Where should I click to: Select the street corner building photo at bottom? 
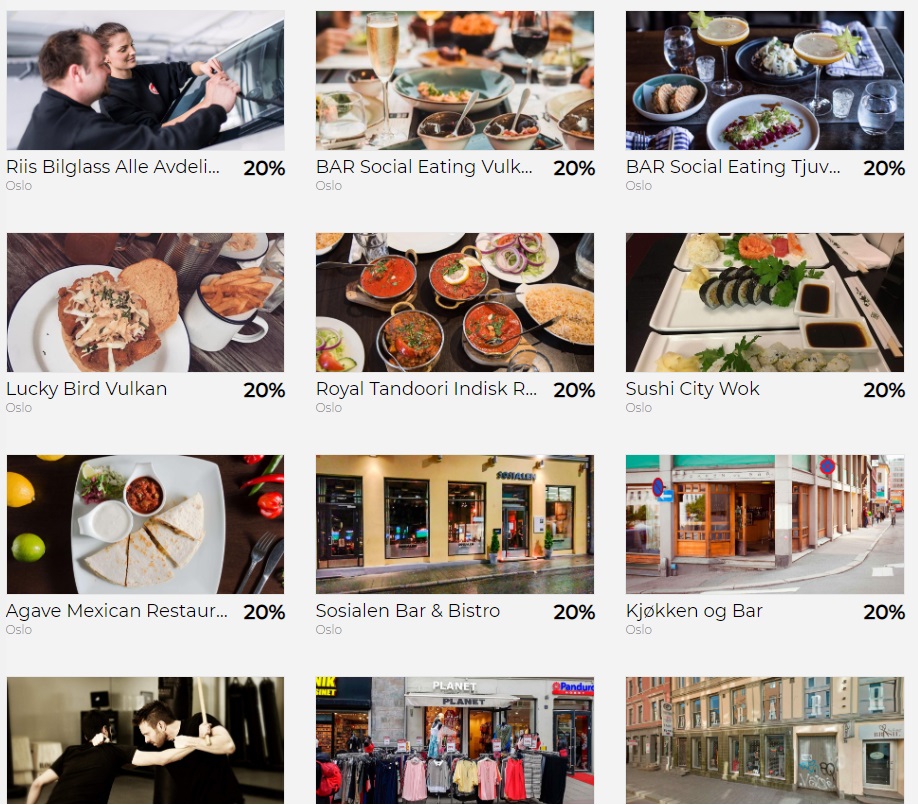[765, 741]
